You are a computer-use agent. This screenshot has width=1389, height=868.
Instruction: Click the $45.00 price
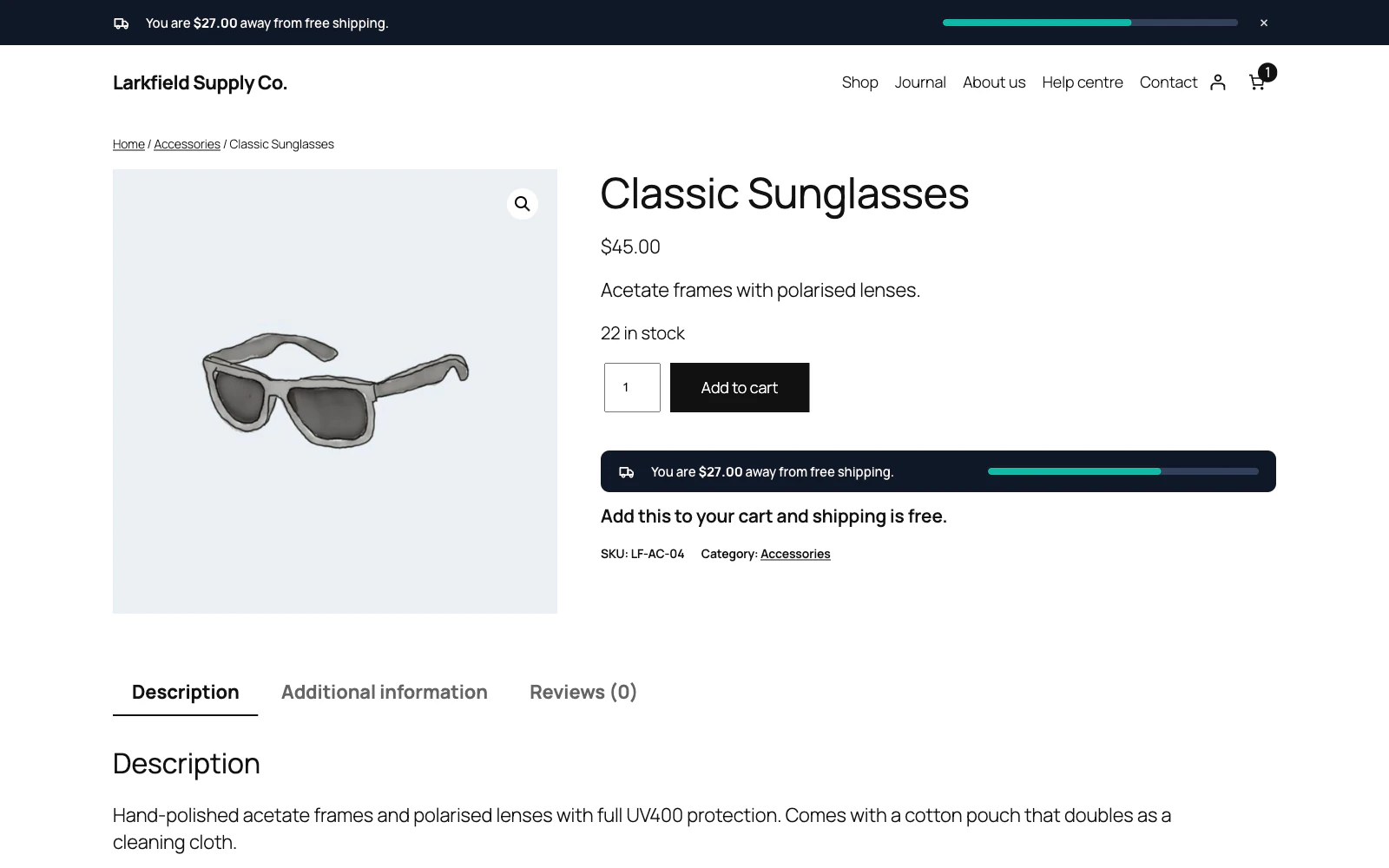click(x=630, y=247)
